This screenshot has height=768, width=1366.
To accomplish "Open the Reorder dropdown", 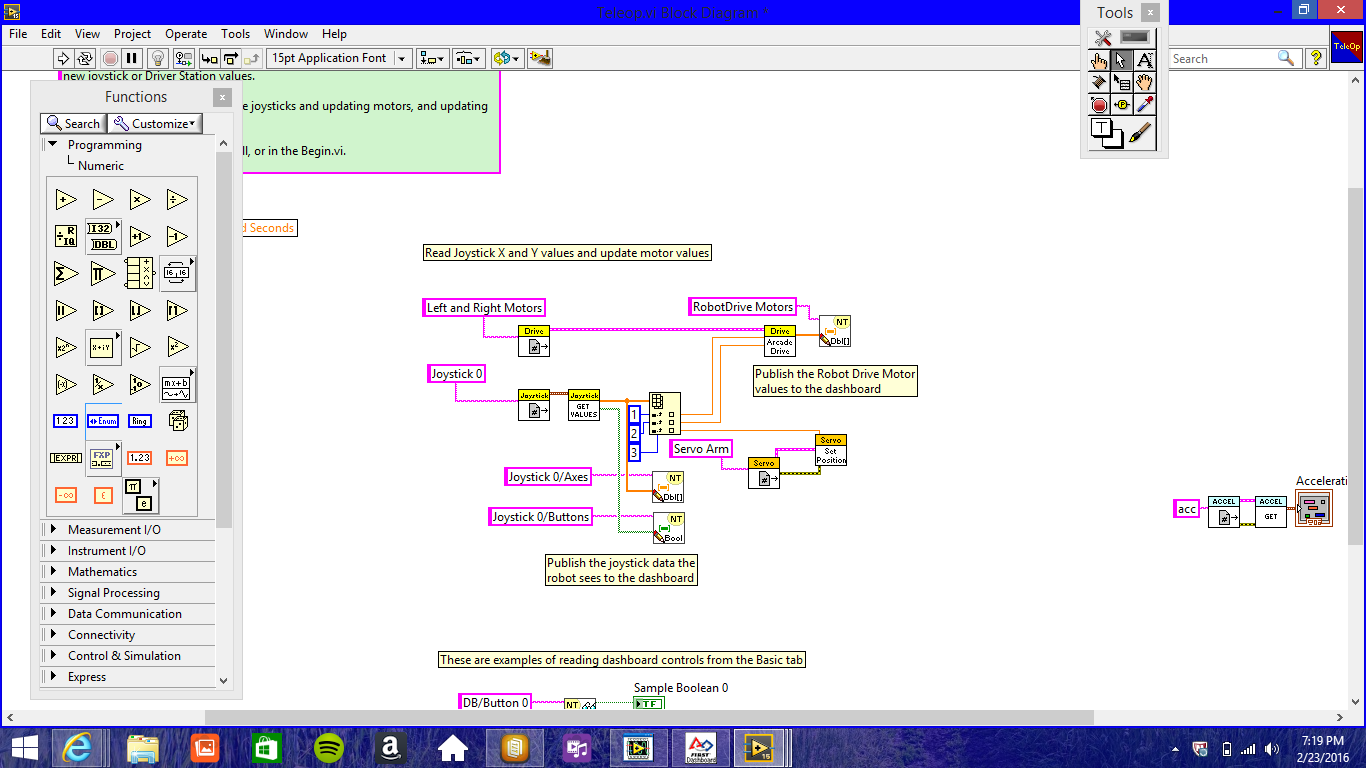I will pyautogui.click(x=507, y=58).
